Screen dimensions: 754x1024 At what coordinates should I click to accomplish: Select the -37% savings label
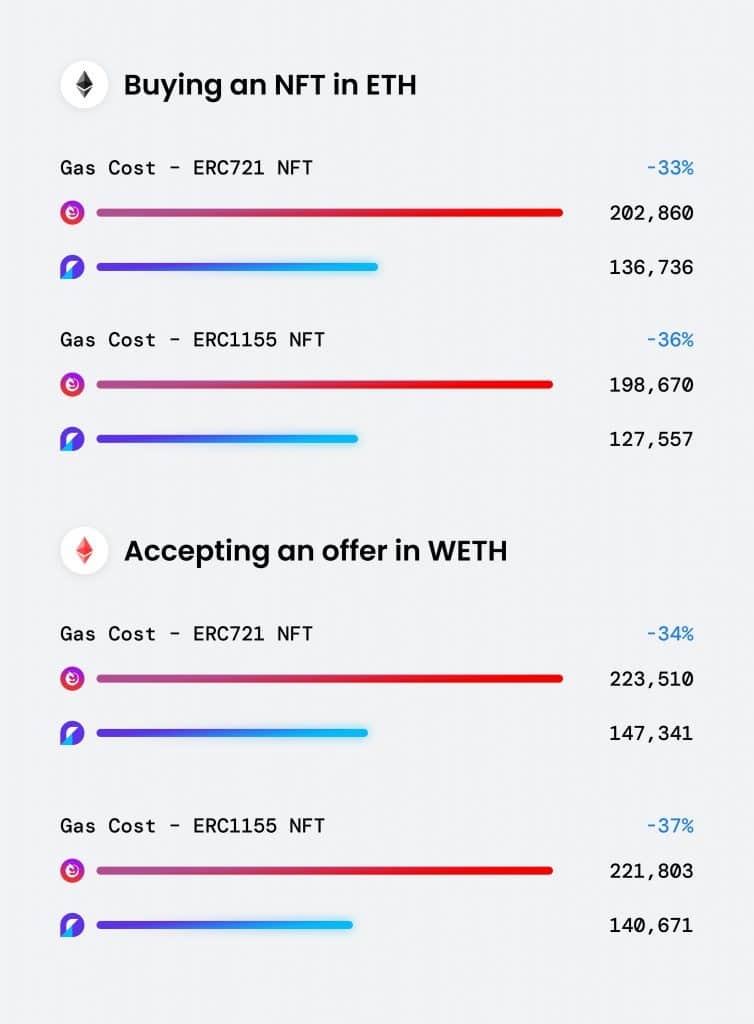pyautogui.click(x=669, y=826)
